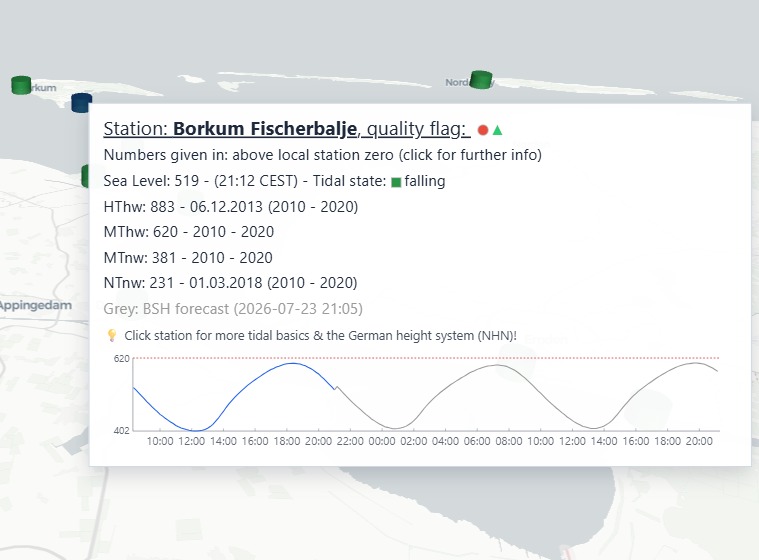
Task: Click the grey BSH forecast note
Action: [x=233, y=309]
